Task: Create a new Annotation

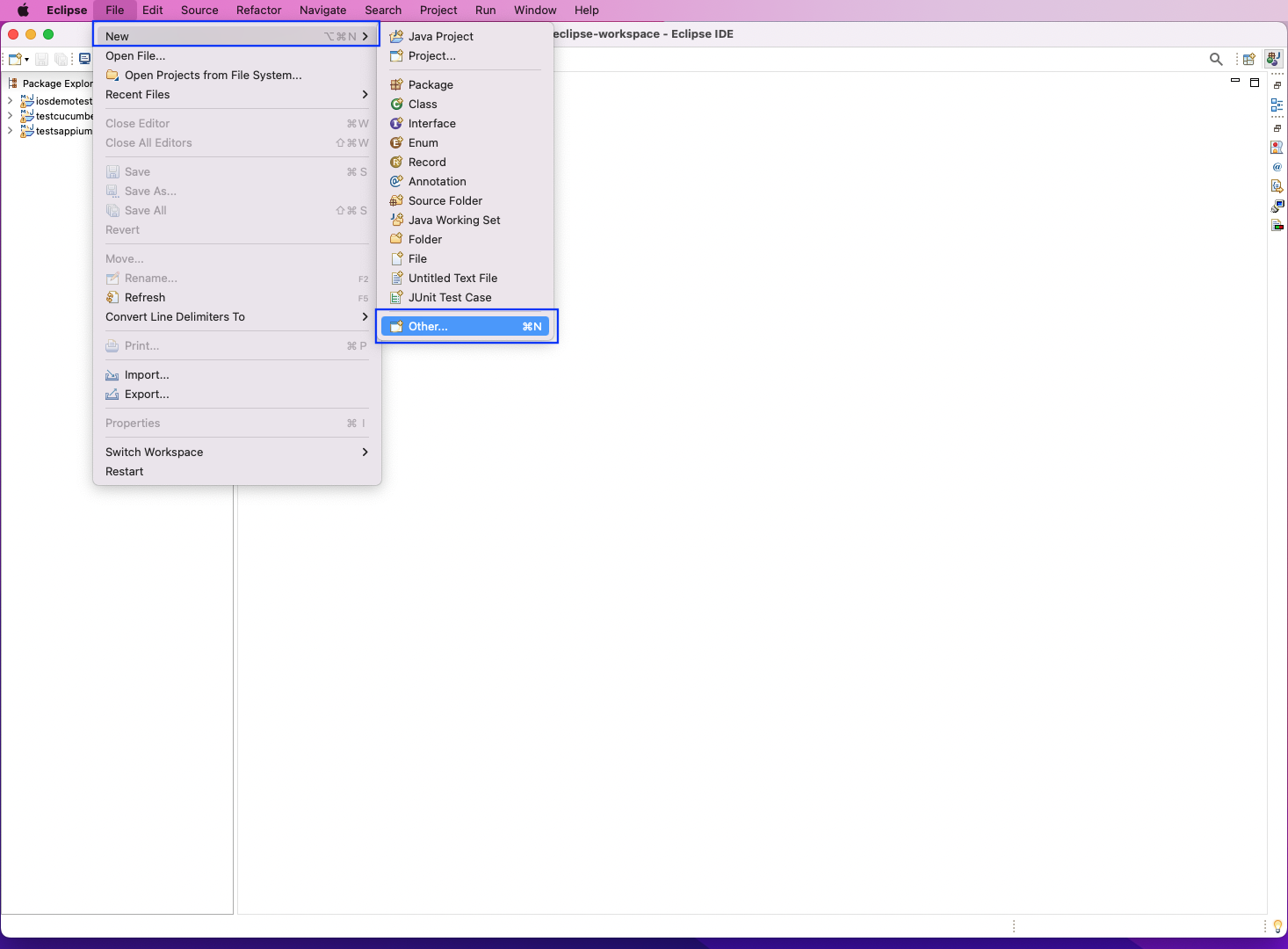Action: point(467,181)
